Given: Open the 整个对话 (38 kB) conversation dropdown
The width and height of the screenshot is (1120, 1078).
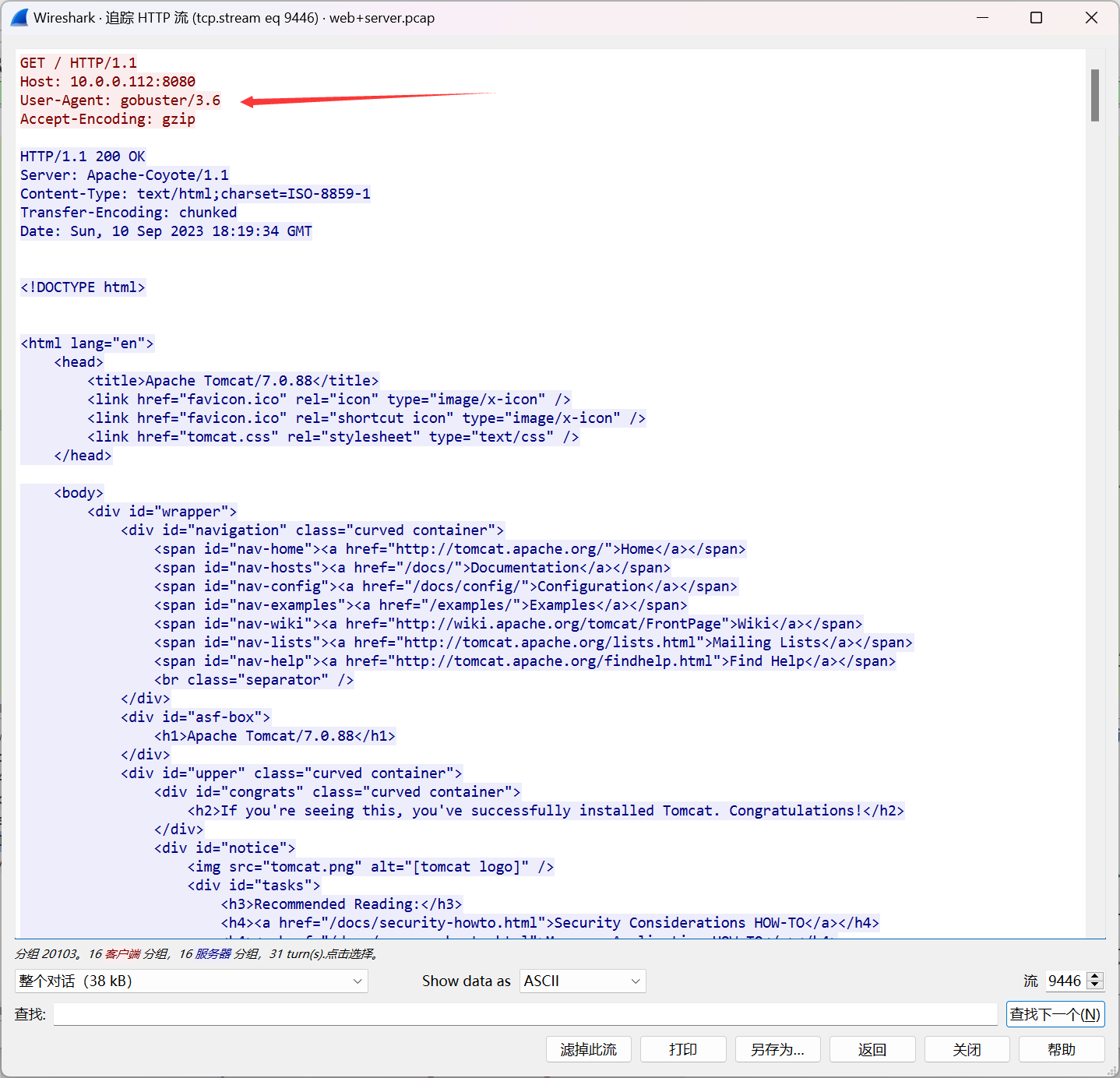Looking at the screenshot, I should (192, 981).
